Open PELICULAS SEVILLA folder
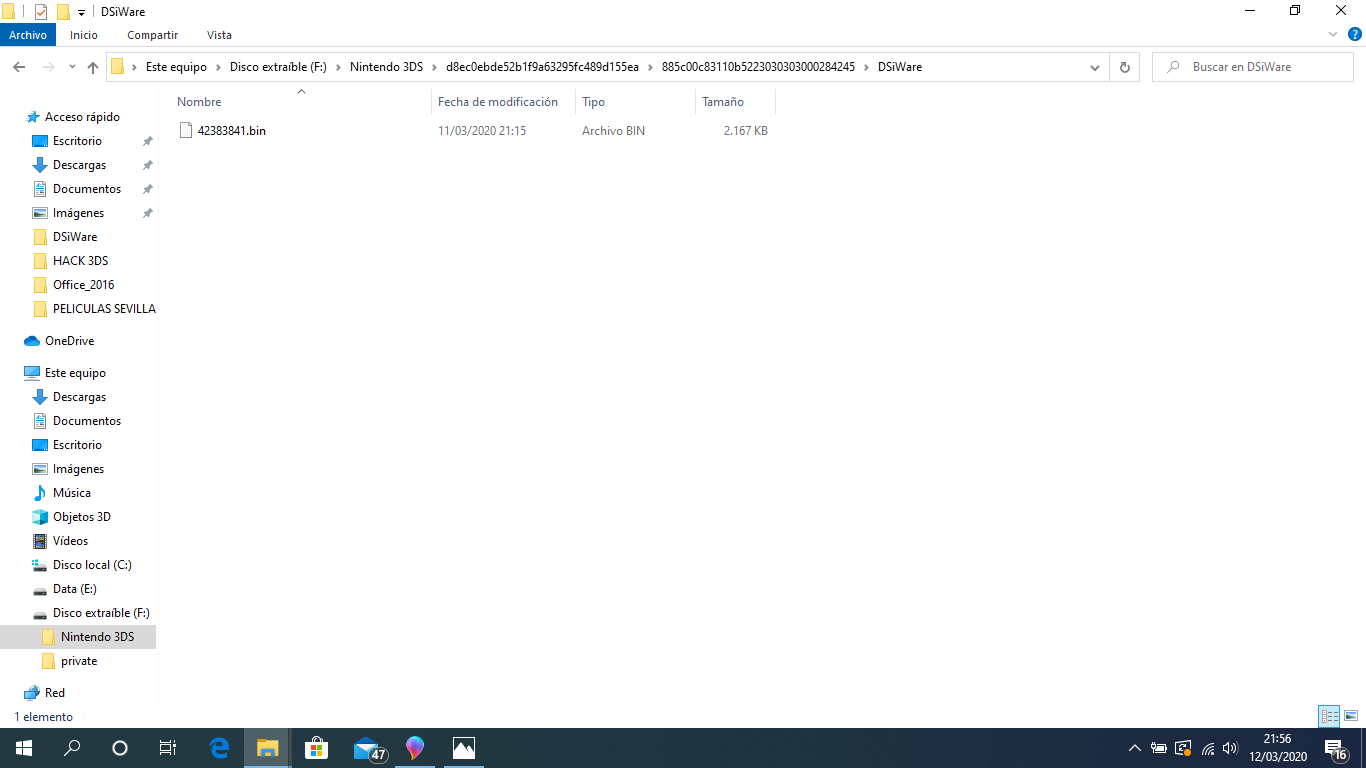 tap(104, 309)
